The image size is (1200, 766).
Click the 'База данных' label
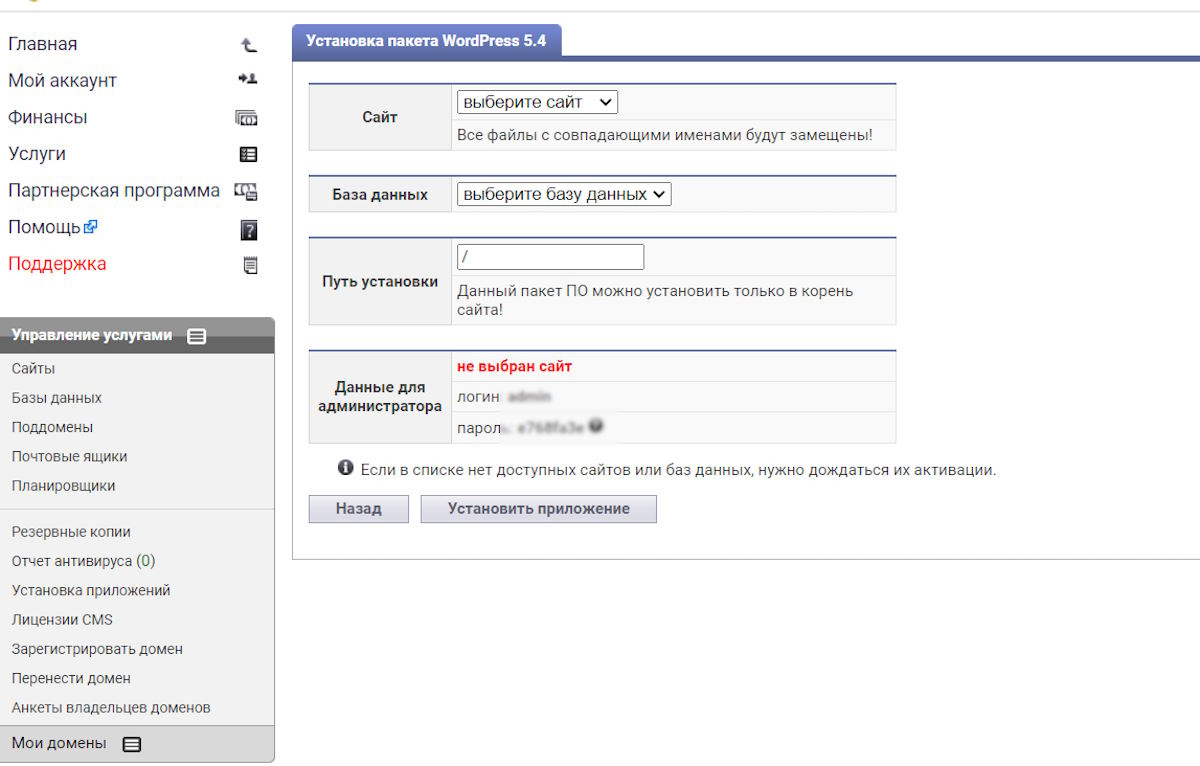[x=380, y=195]
